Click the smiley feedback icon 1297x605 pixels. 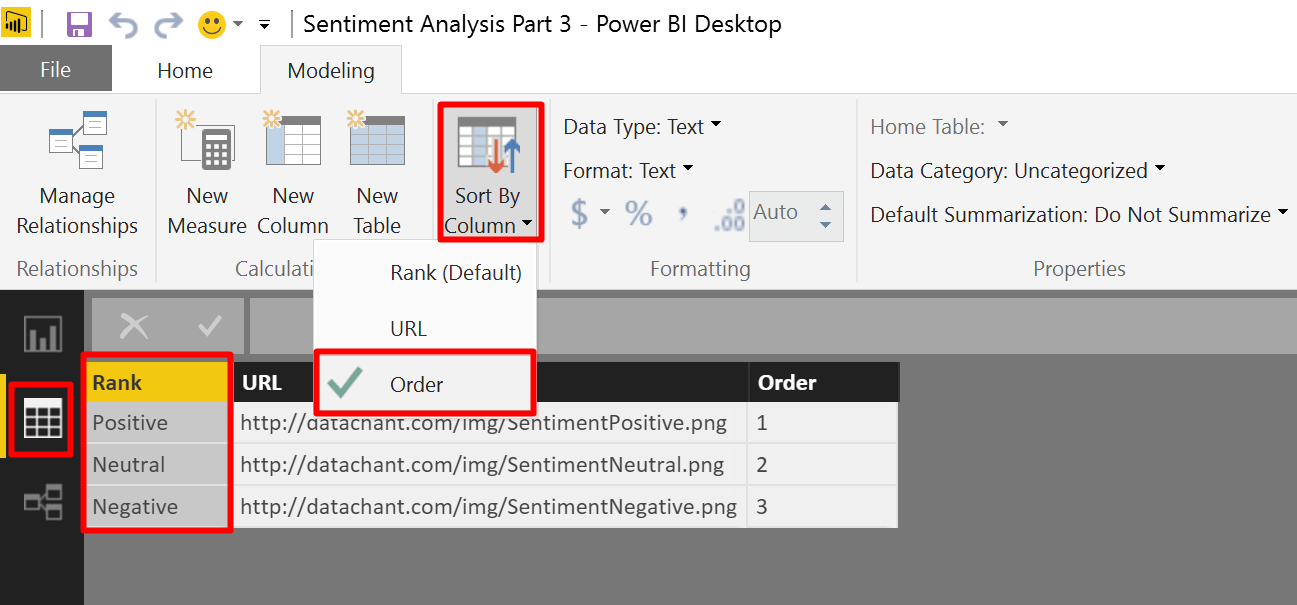(x=212, y=24)
